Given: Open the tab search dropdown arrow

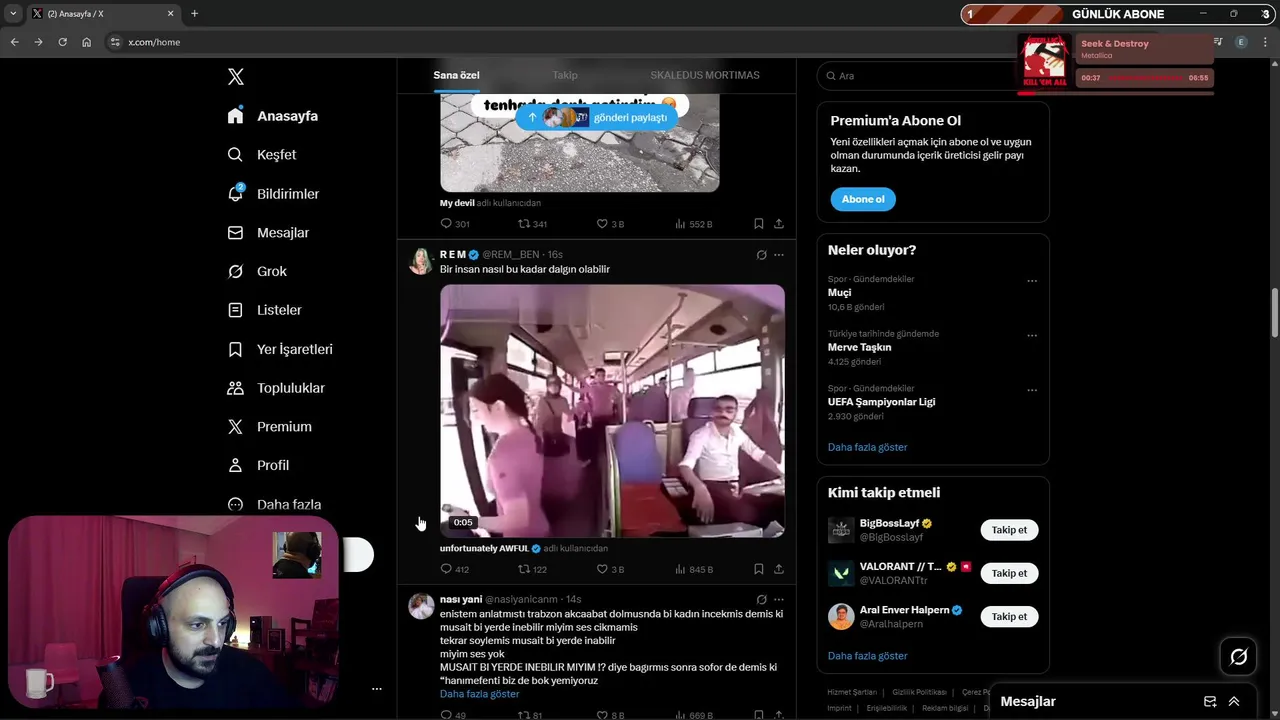Looking at the screenshot, I should click(13, 14).
